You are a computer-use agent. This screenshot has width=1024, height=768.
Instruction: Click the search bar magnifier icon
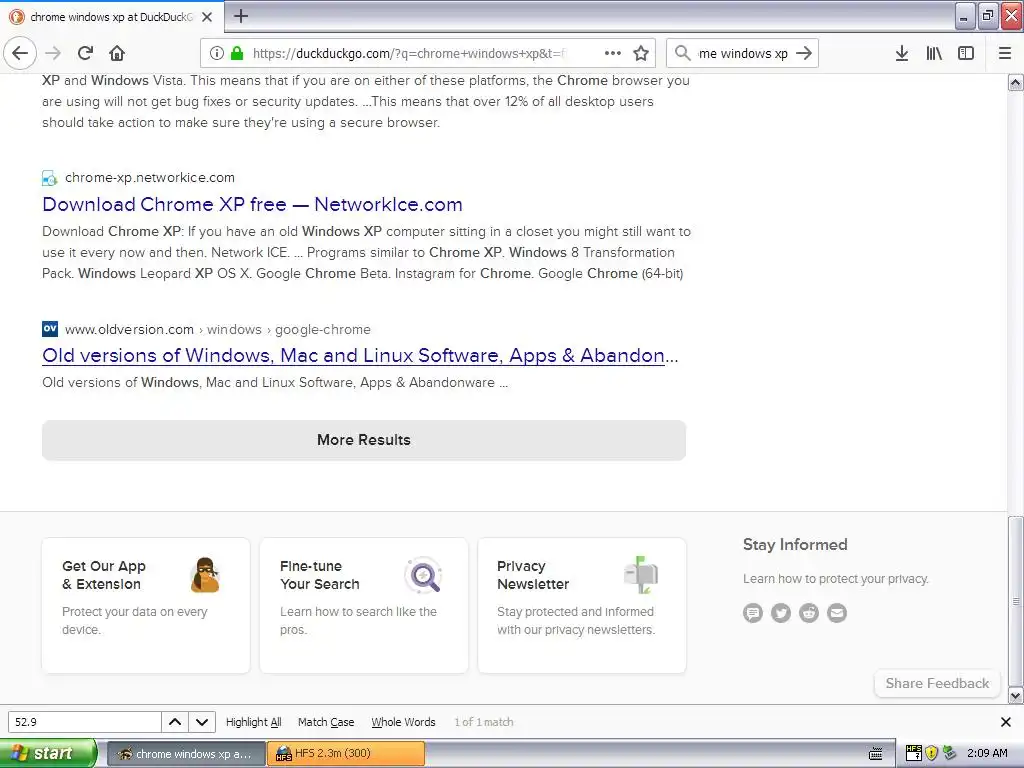pos(682,54)
